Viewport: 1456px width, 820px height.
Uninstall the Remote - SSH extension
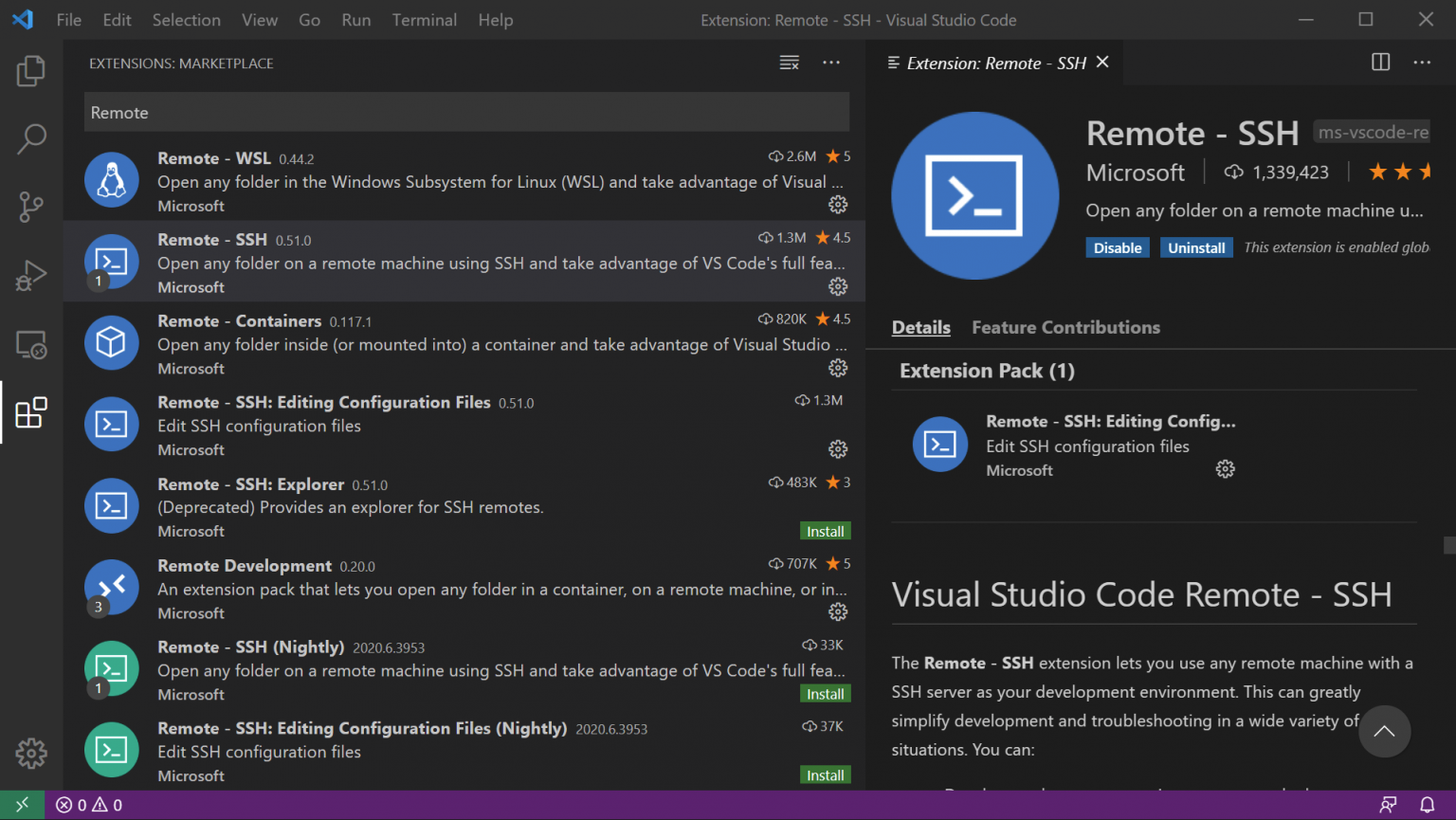coord(1196,248)
